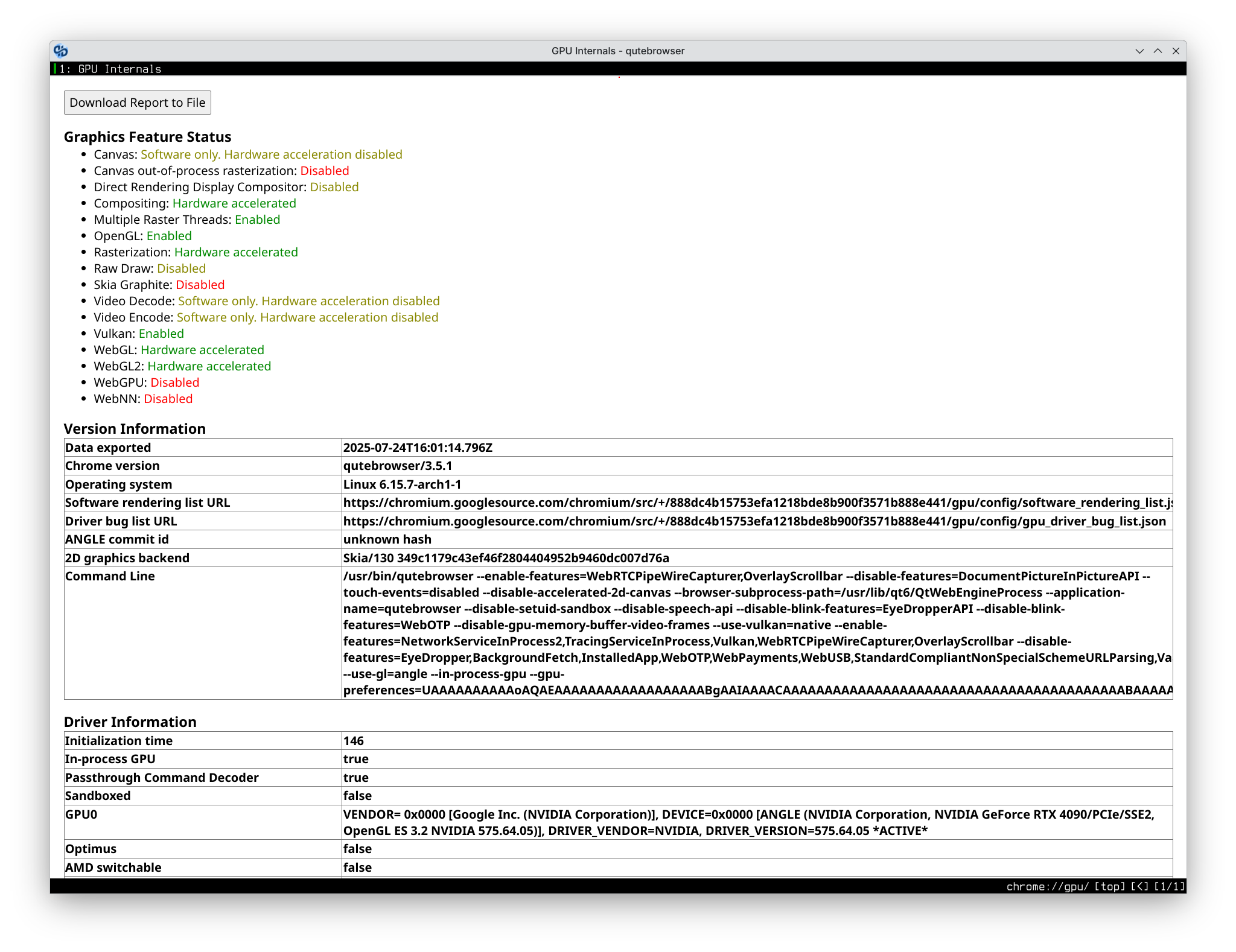Click WebGL Hardware accelerated status

point(202,350)
